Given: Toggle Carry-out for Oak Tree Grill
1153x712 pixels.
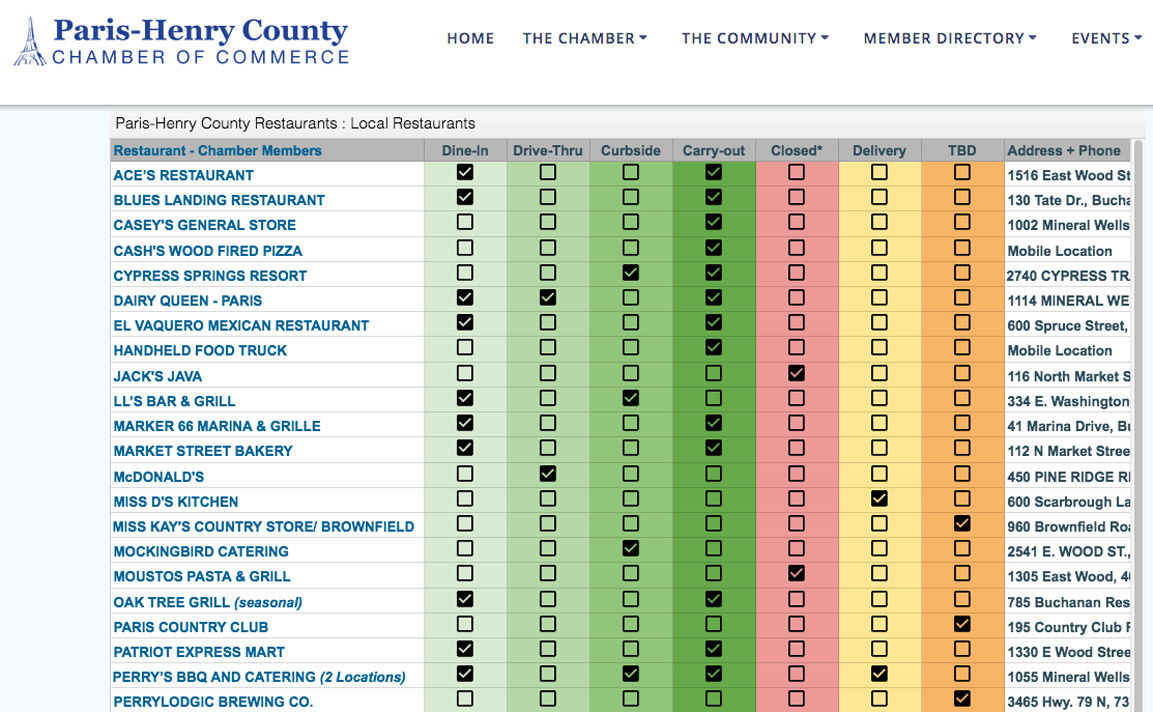Looking at the screenshot, I should [713, 599].
